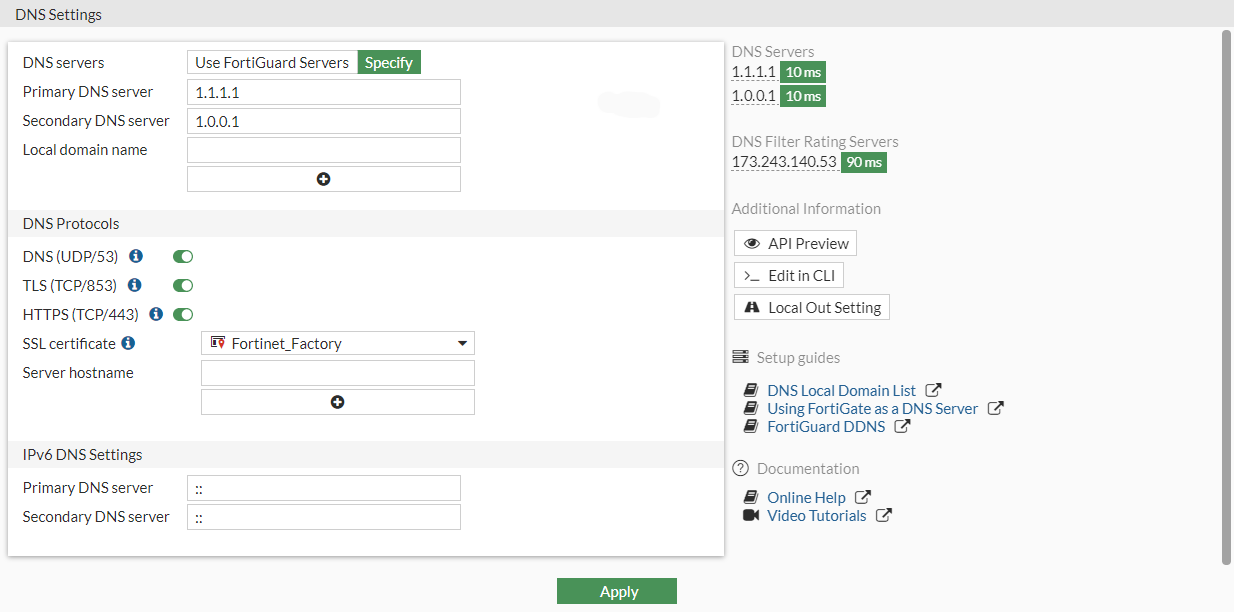Screen dimensions: 1234x612
Task: Disable the DNS (UDP/53) protocol toggle
Action: (x=183, y=257)
